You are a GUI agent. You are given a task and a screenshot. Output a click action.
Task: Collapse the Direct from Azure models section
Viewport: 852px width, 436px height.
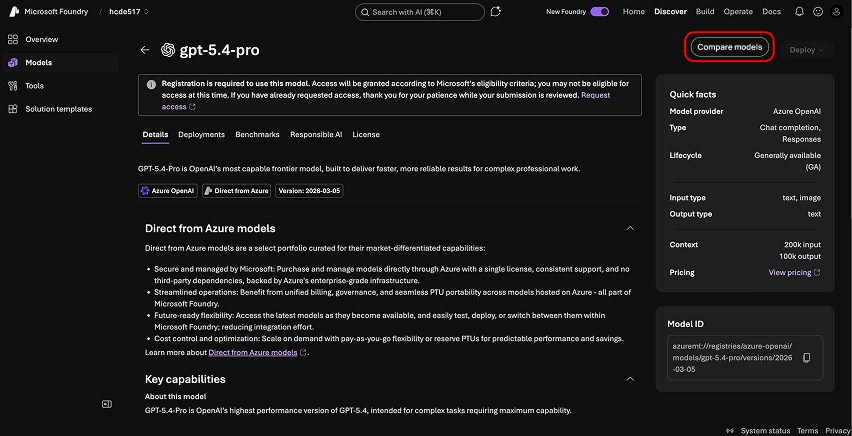630,228
